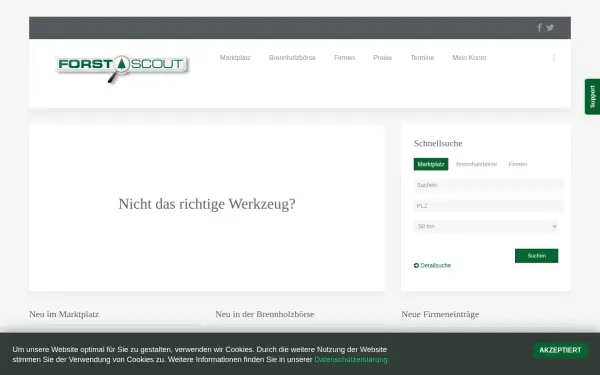Click the Neu im Marktplatz heading

pyautogui.click(x=64, y=314)
